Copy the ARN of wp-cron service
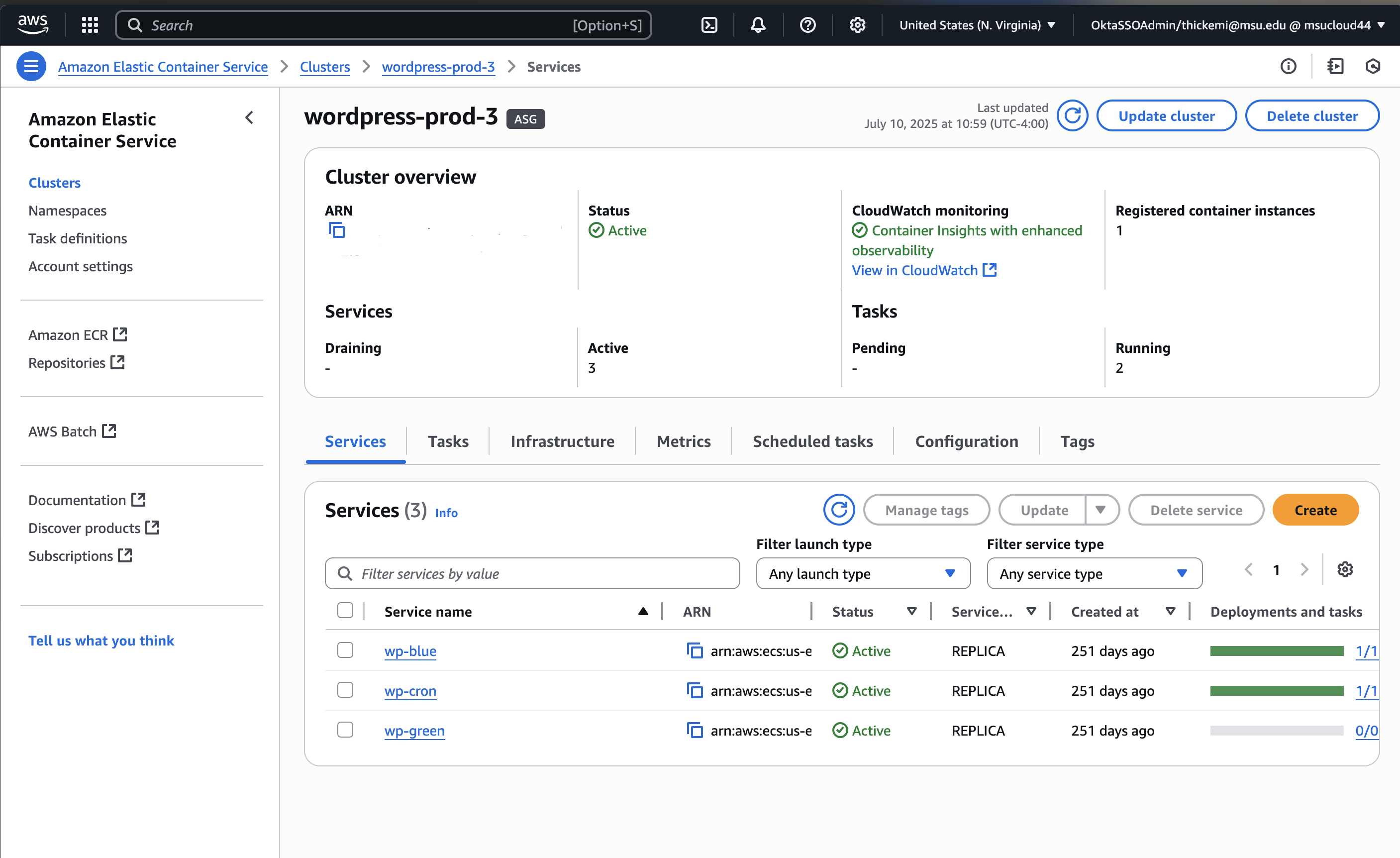 [x=695, y=690]
